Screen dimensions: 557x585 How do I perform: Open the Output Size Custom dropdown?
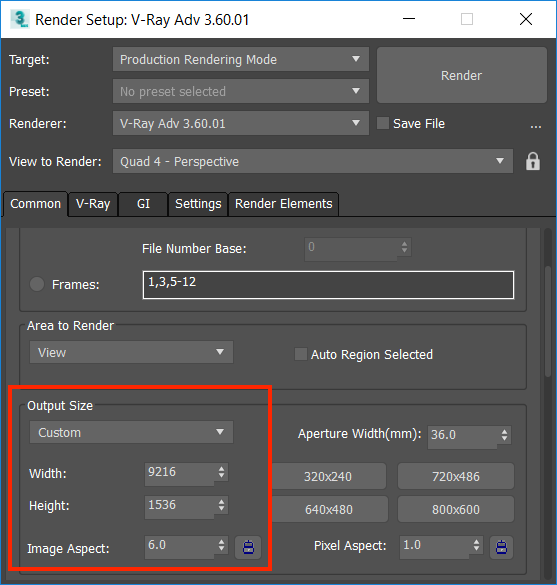tap(131, 432)
